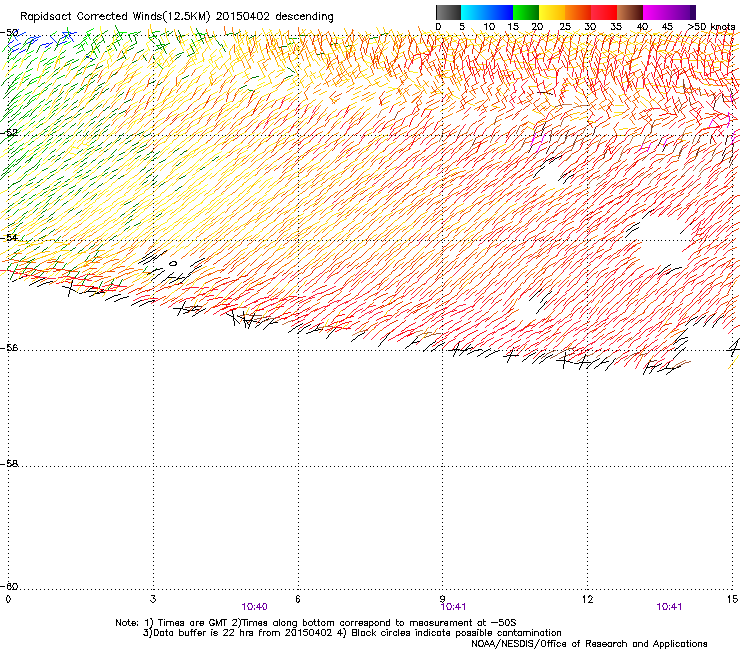Viewport: 740px width, 650px height.
Task: Click the black contamination circle near -54 latitude
Action: 173,263
